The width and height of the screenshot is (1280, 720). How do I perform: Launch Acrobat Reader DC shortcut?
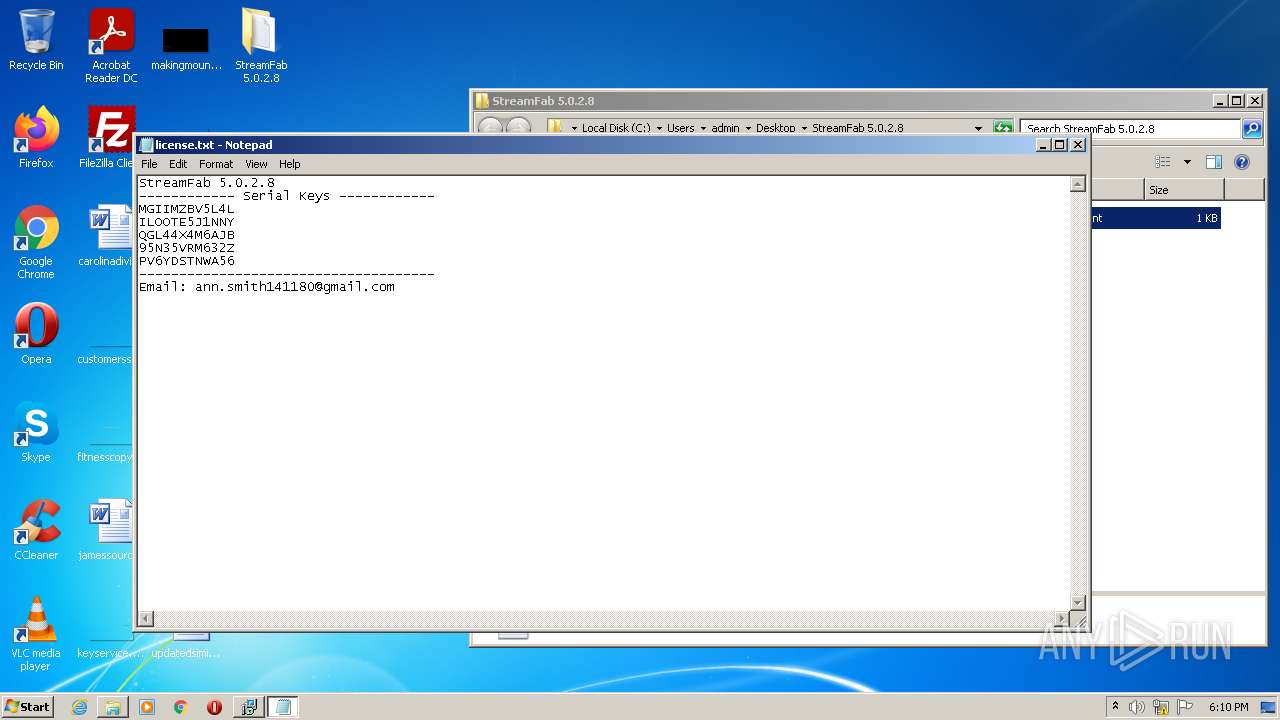[x=111, y=46]
